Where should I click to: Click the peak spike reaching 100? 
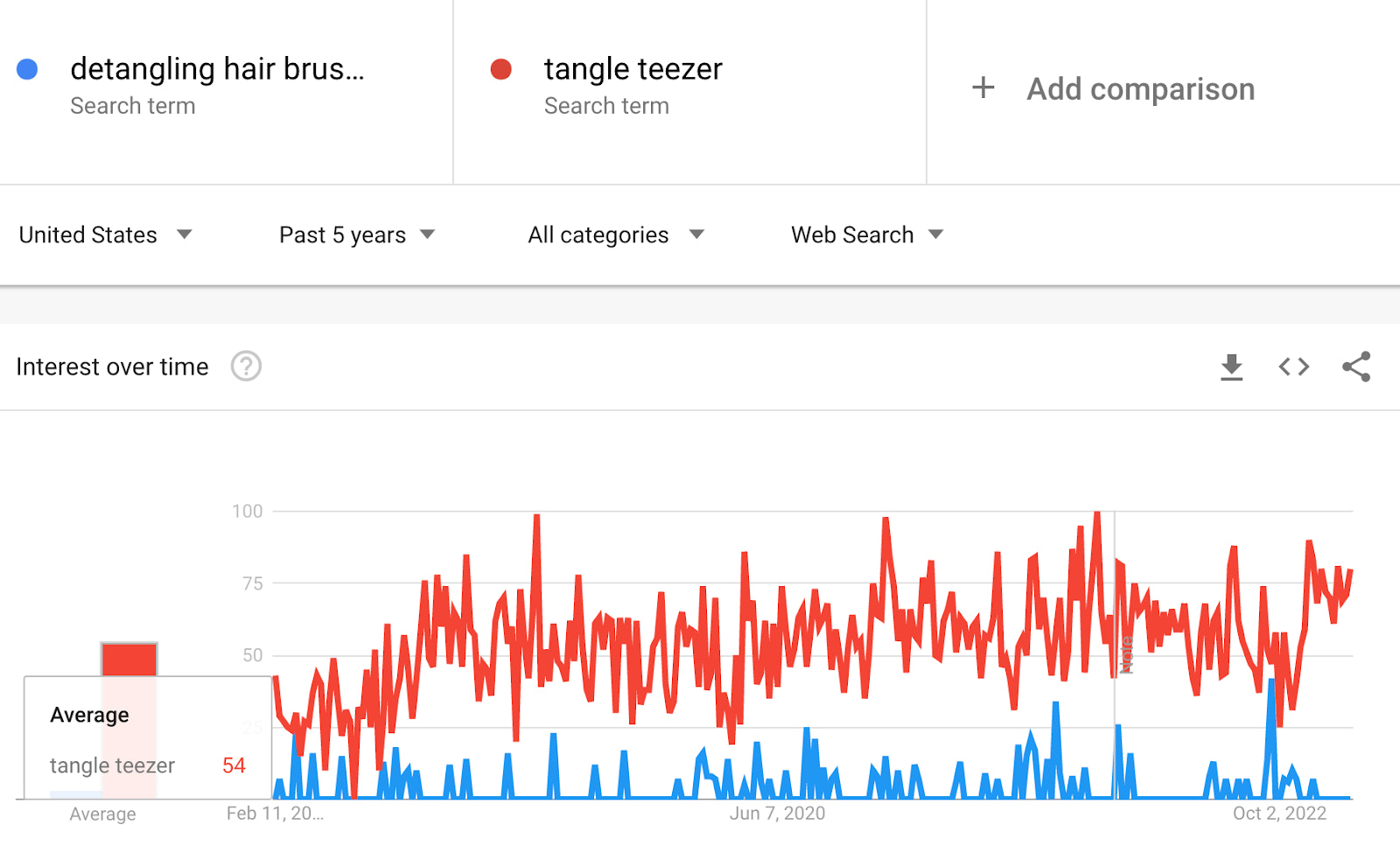tap(1096, 512)
